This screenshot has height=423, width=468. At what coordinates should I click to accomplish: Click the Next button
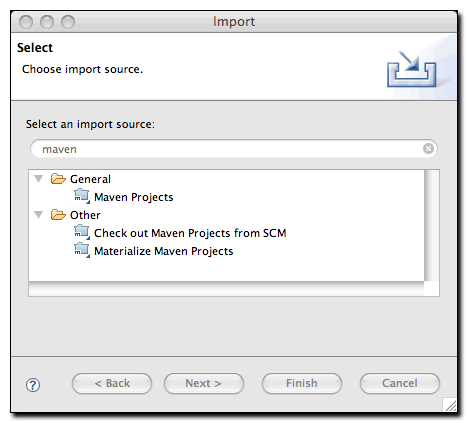[x=204, y=383]
